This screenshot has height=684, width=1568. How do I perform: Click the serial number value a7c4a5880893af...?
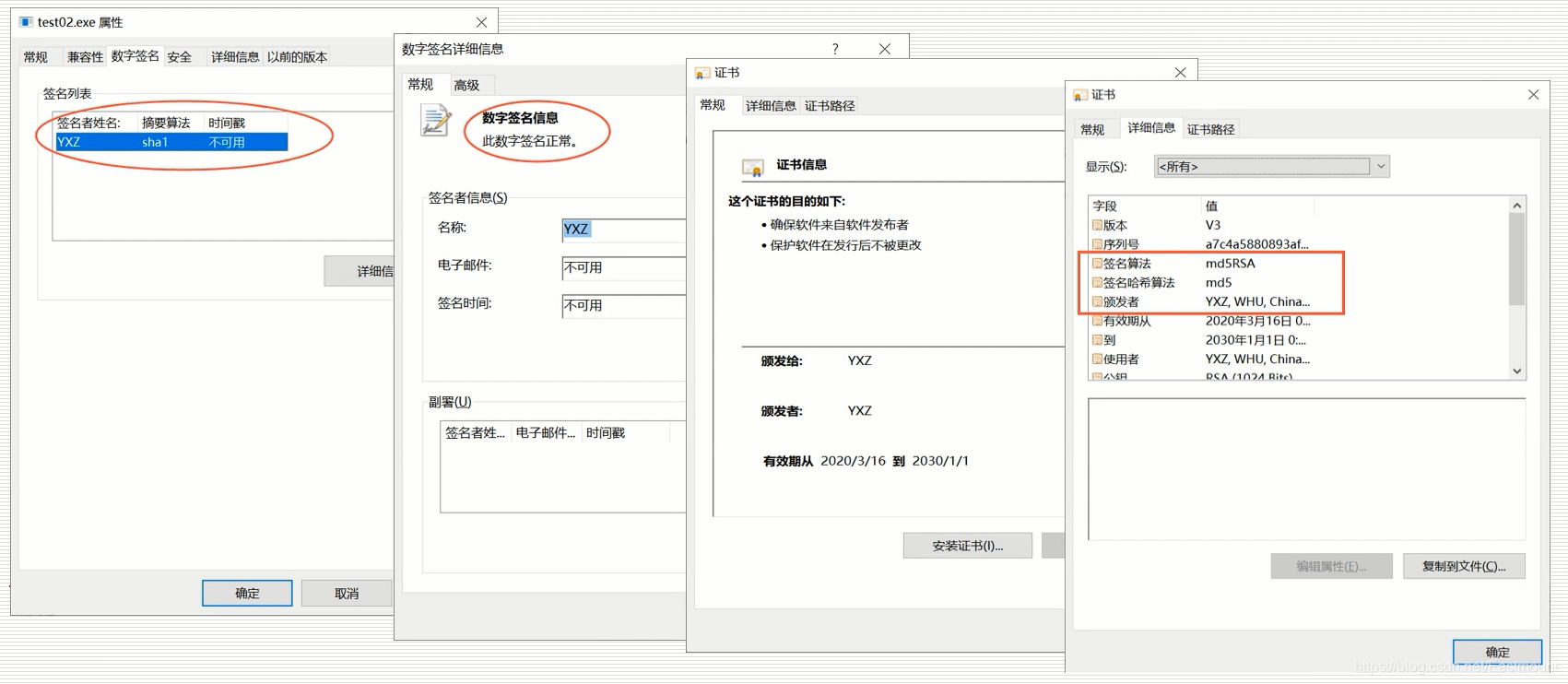(x=1256, y=244)
